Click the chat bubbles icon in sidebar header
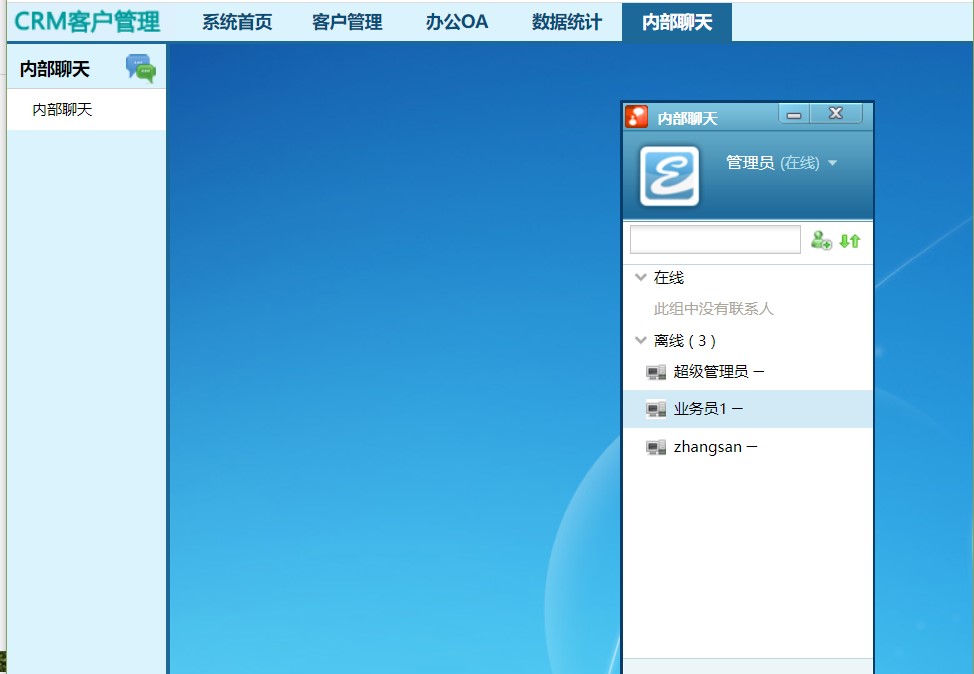 click(140, 68)
